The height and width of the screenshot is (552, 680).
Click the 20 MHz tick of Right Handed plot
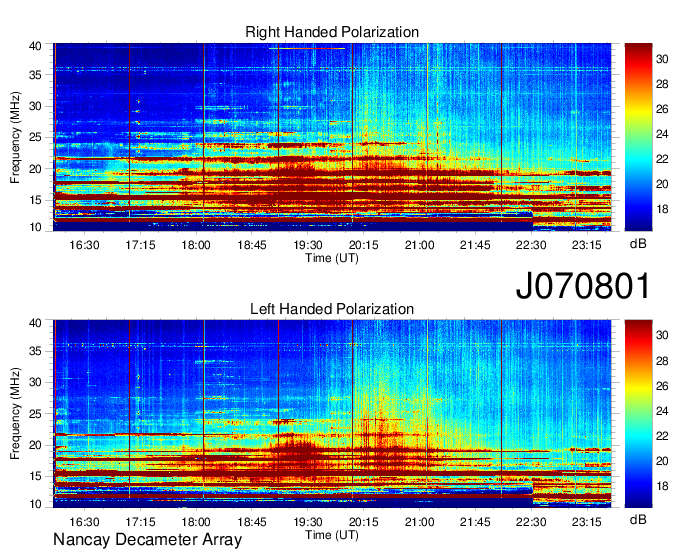tap(35, 170)
